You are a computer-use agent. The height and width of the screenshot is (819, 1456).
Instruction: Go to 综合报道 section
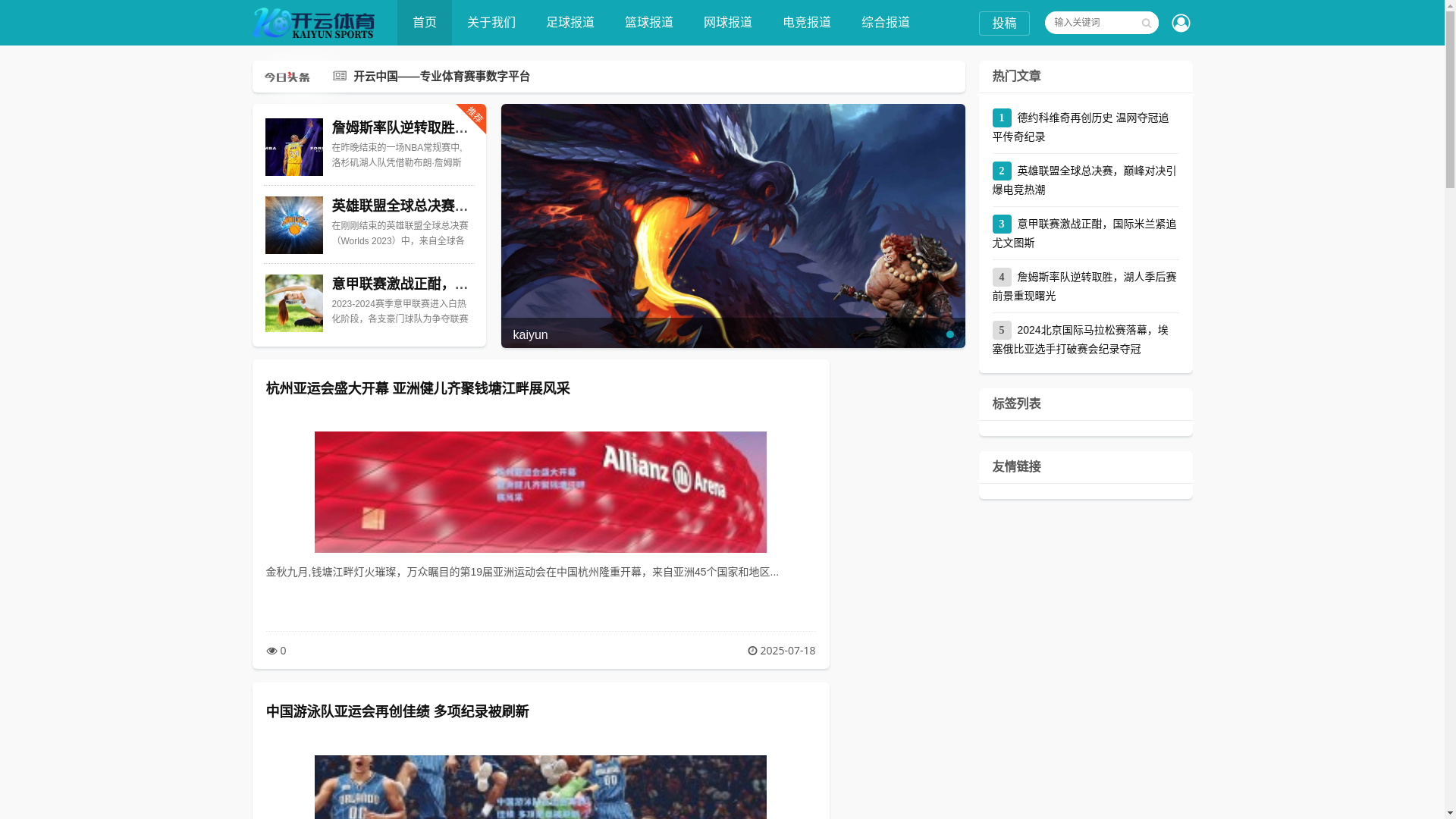click(886, 23)
